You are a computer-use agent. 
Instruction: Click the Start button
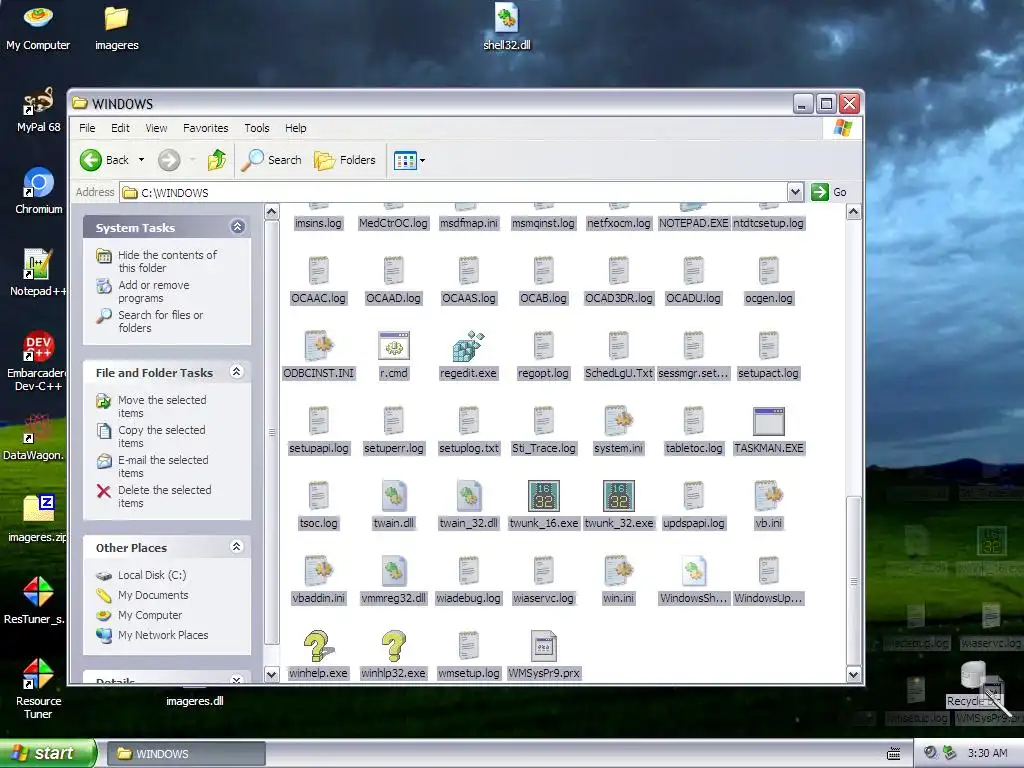tap(47, 753)
